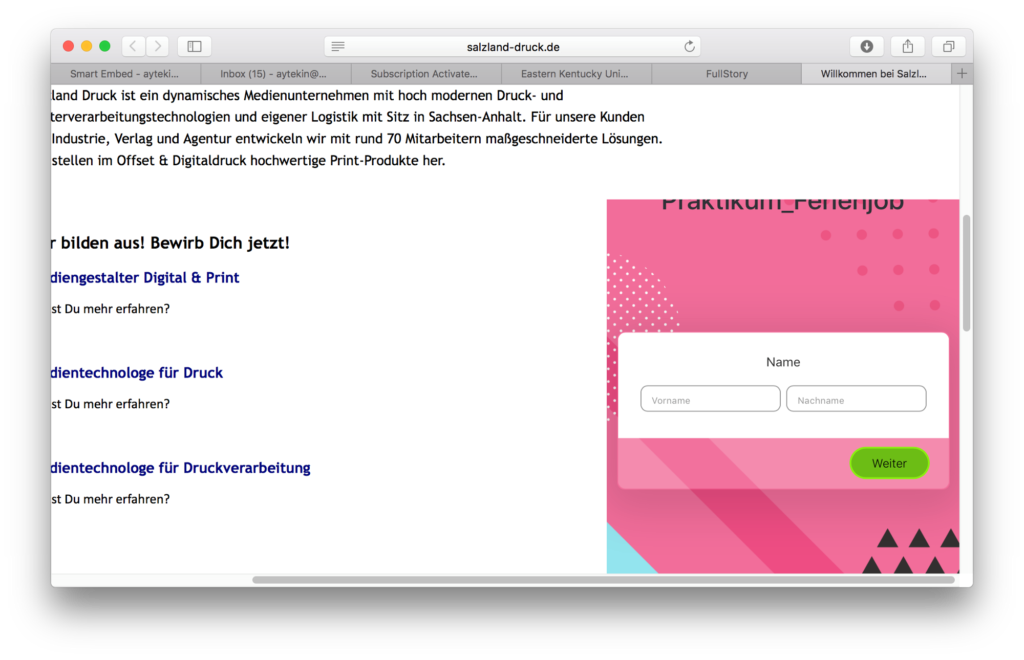Open the Share menu icon
Image resolution: width=1024 pixels, height=660 pixels.
(x=908, y=46)
